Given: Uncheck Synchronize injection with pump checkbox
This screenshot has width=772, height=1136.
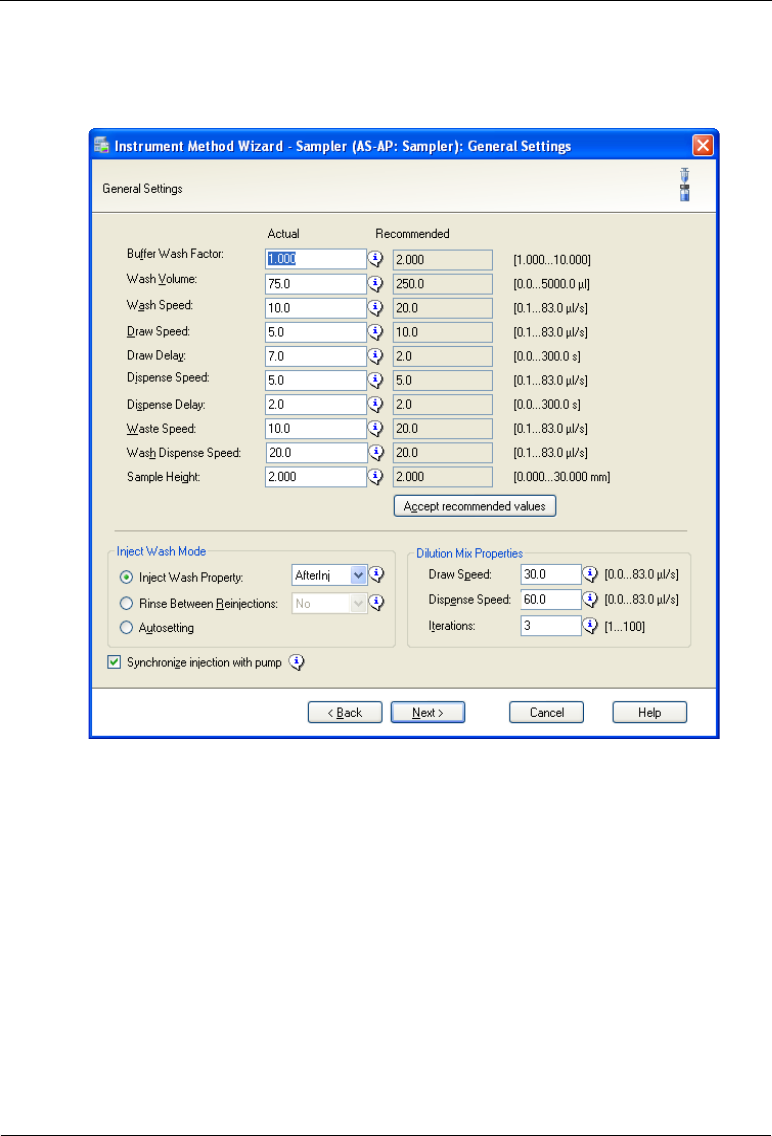Looking at the screenshot, I should 114,662.
